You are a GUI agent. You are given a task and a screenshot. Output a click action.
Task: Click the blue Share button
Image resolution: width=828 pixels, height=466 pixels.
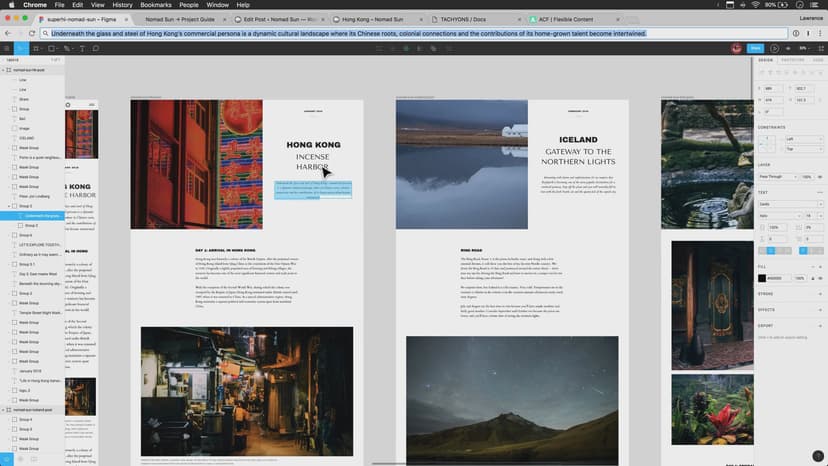tap(756, 48)
